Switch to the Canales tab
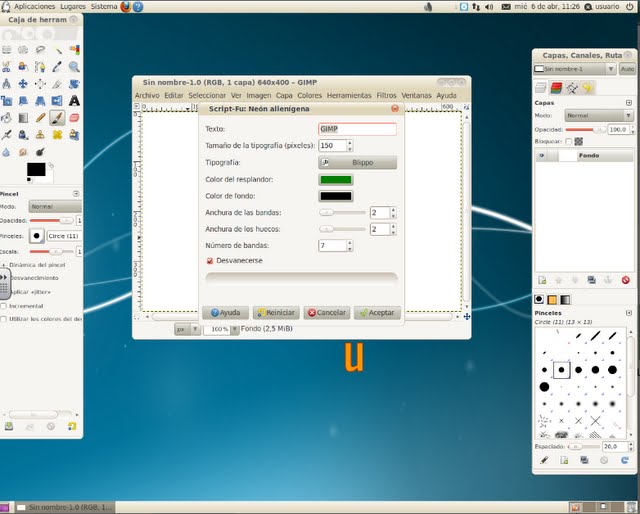Screen dimensions: 640x514 tap(556, 88)
